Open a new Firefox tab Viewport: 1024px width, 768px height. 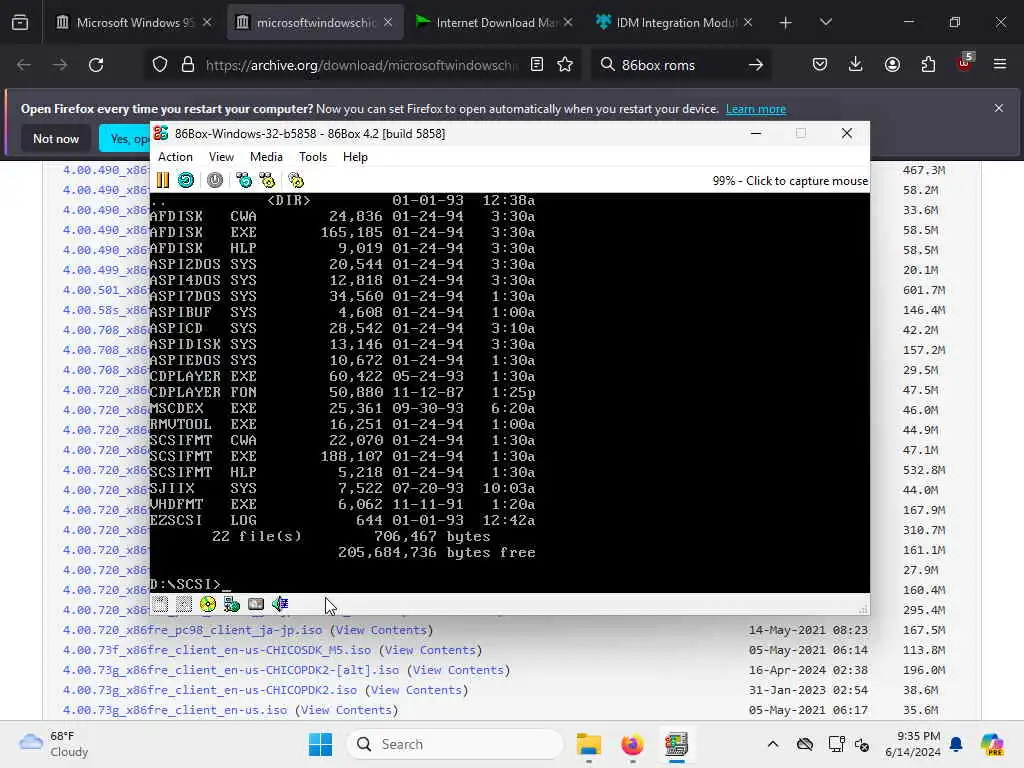coord(785,23)
